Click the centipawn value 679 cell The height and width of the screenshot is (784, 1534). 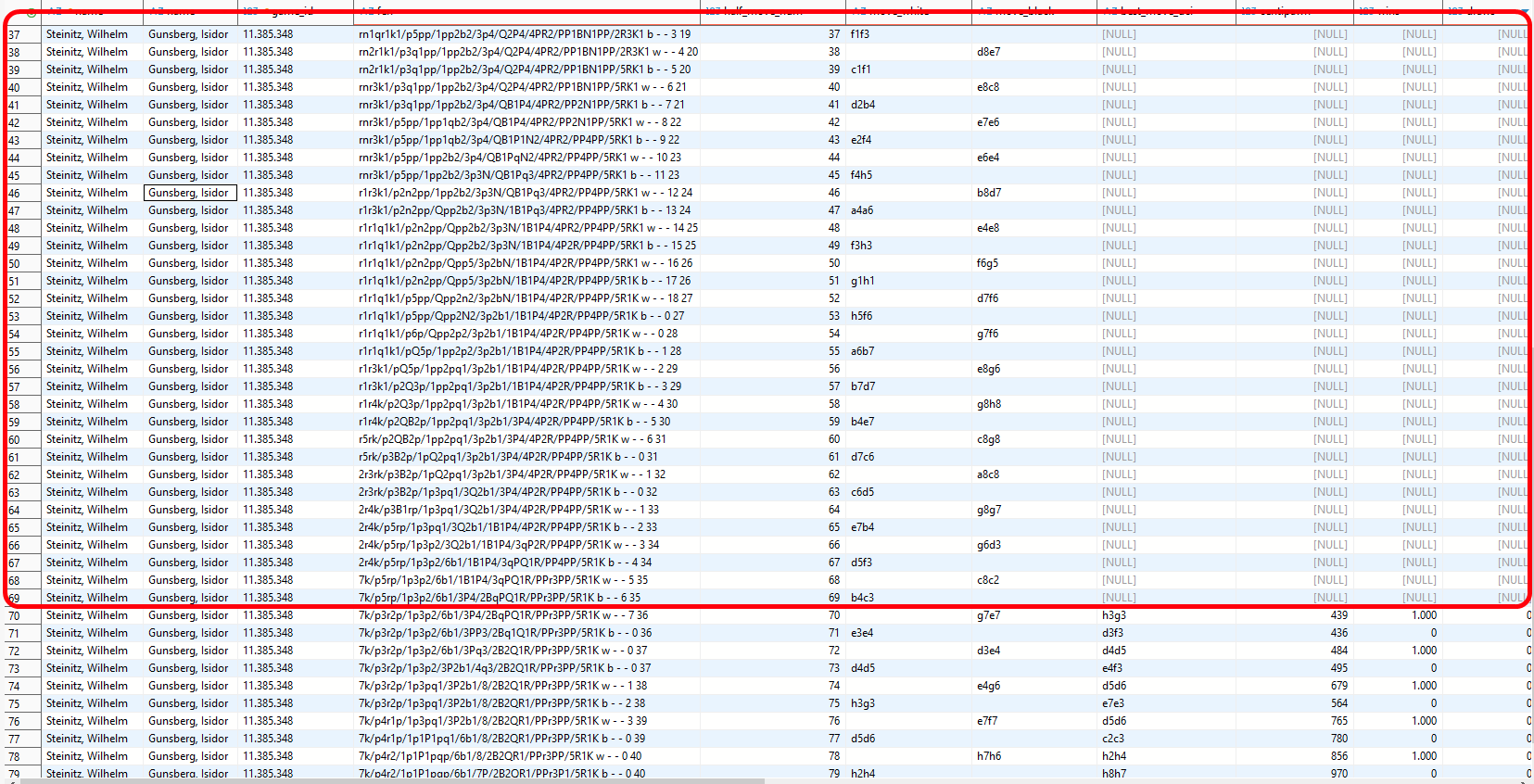pos(1338,686)
